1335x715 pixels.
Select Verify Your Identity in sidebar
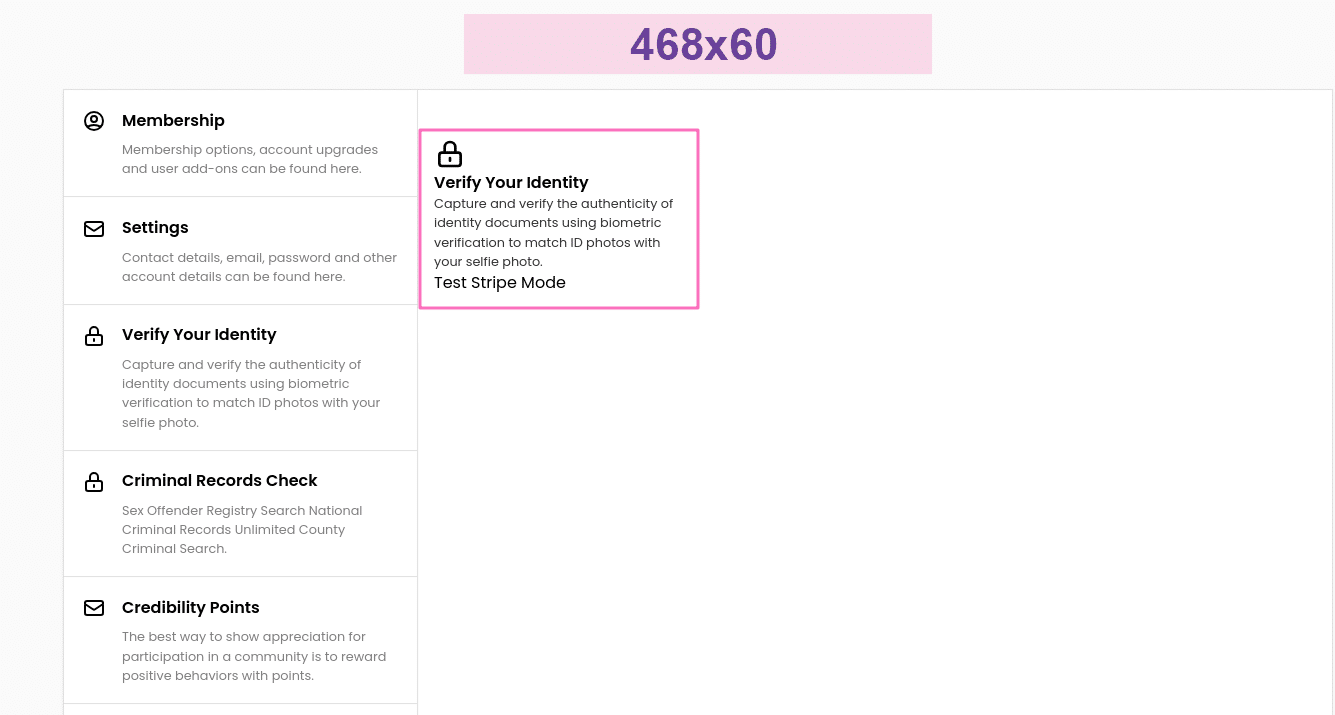199,335
